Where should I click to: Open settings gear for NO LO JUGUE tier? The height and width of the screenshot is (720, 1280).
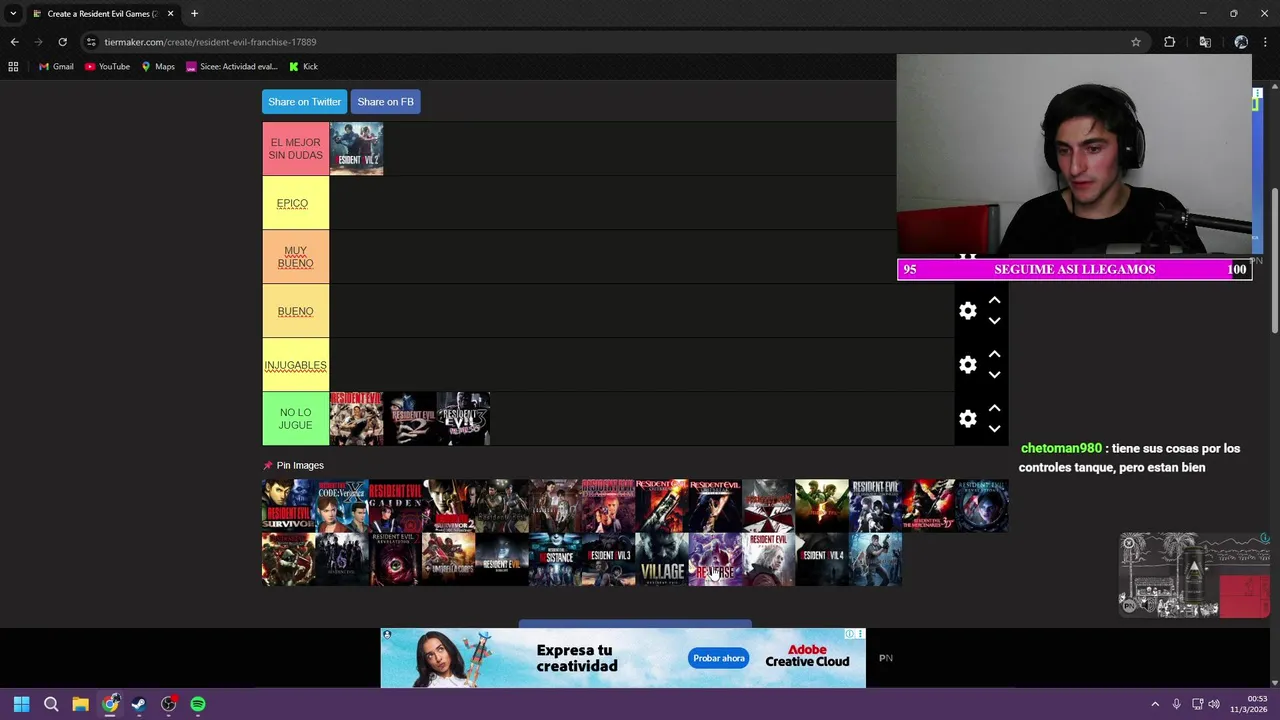click(967, 419)
